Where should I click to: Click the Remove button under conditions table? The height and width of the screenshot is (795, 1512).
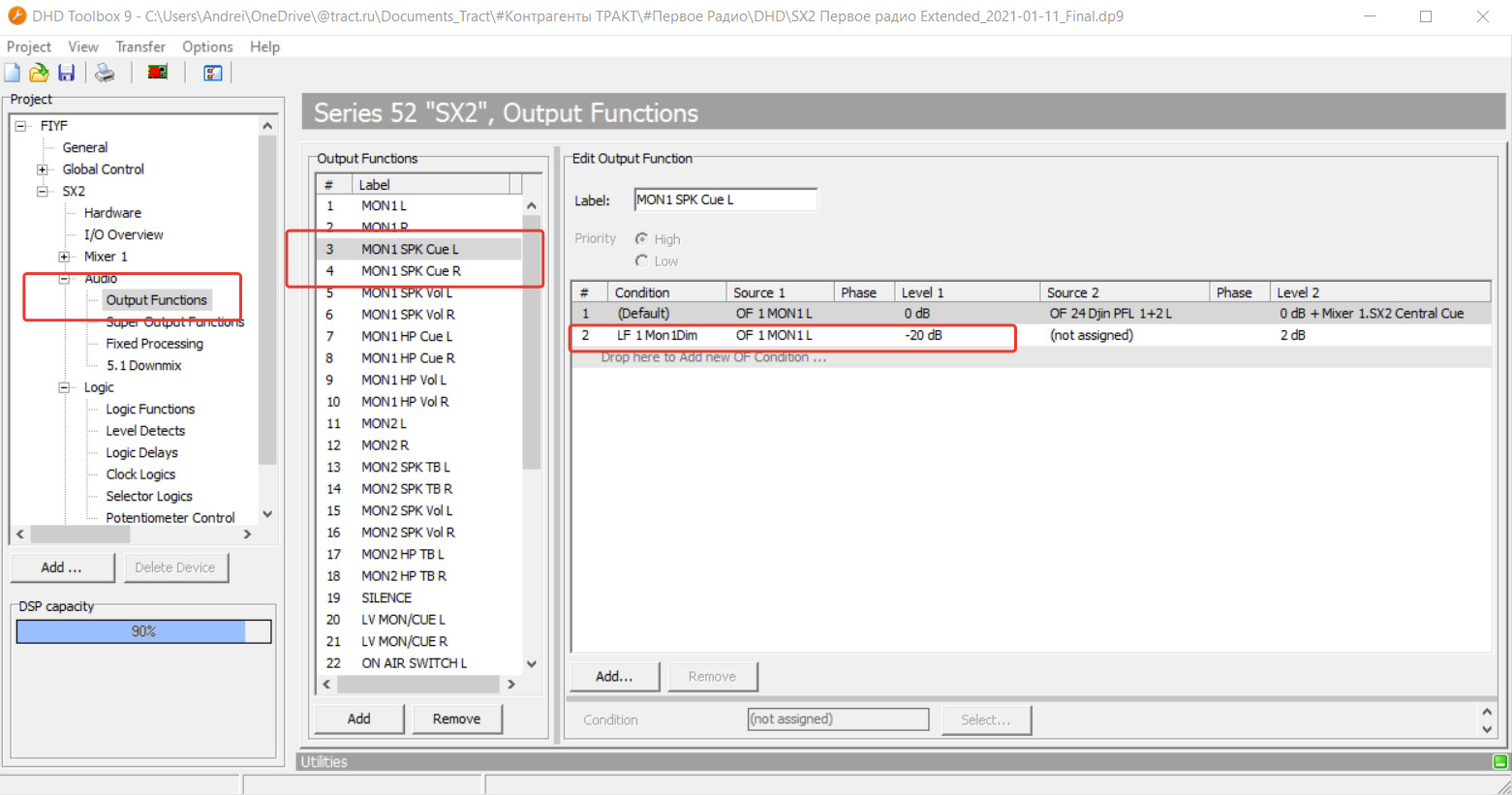click(x=712, y=677)
